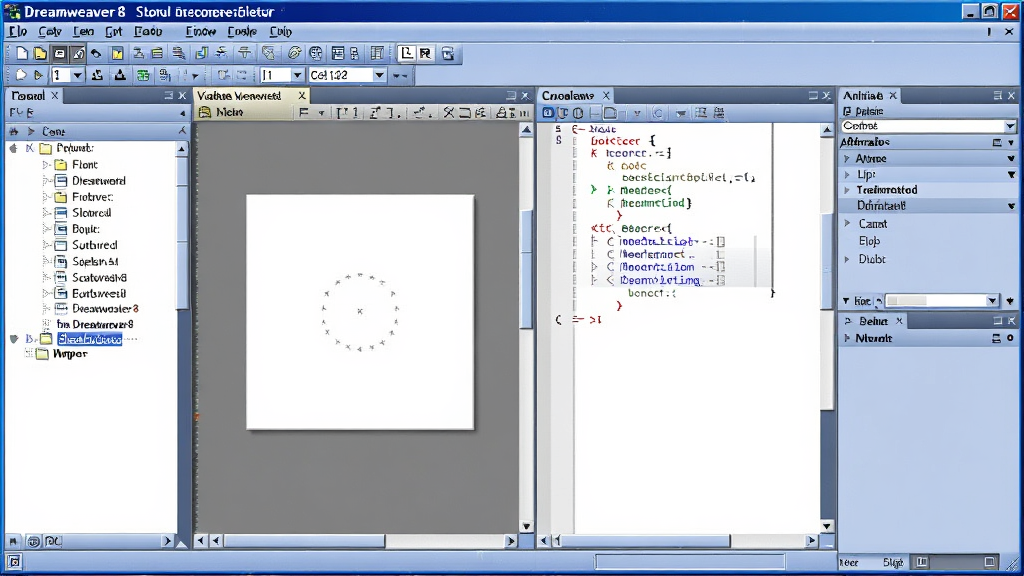The image size is (1024, 576).
Task: Expand the 'Frotwer' folder in file tree
Action: click(46, 197)
